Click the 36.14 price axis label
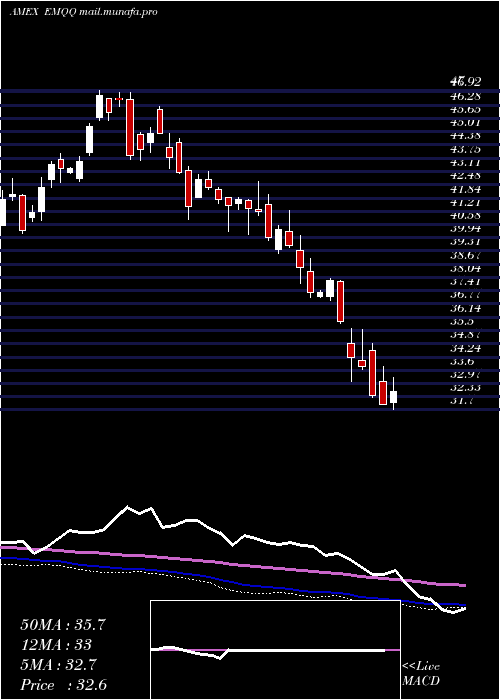 pyautogui.click(x=465, y=308)
